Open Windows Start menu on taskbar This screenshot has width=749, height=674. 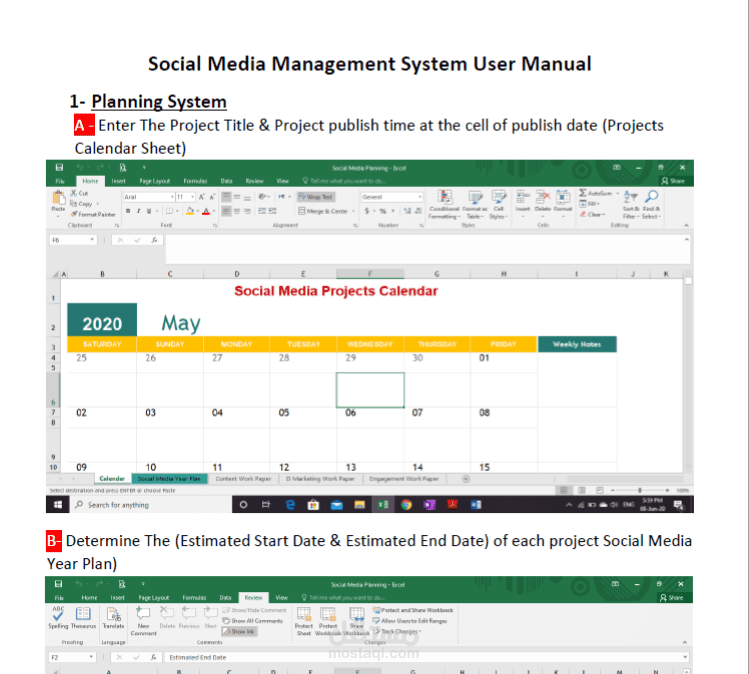point(58,505)
